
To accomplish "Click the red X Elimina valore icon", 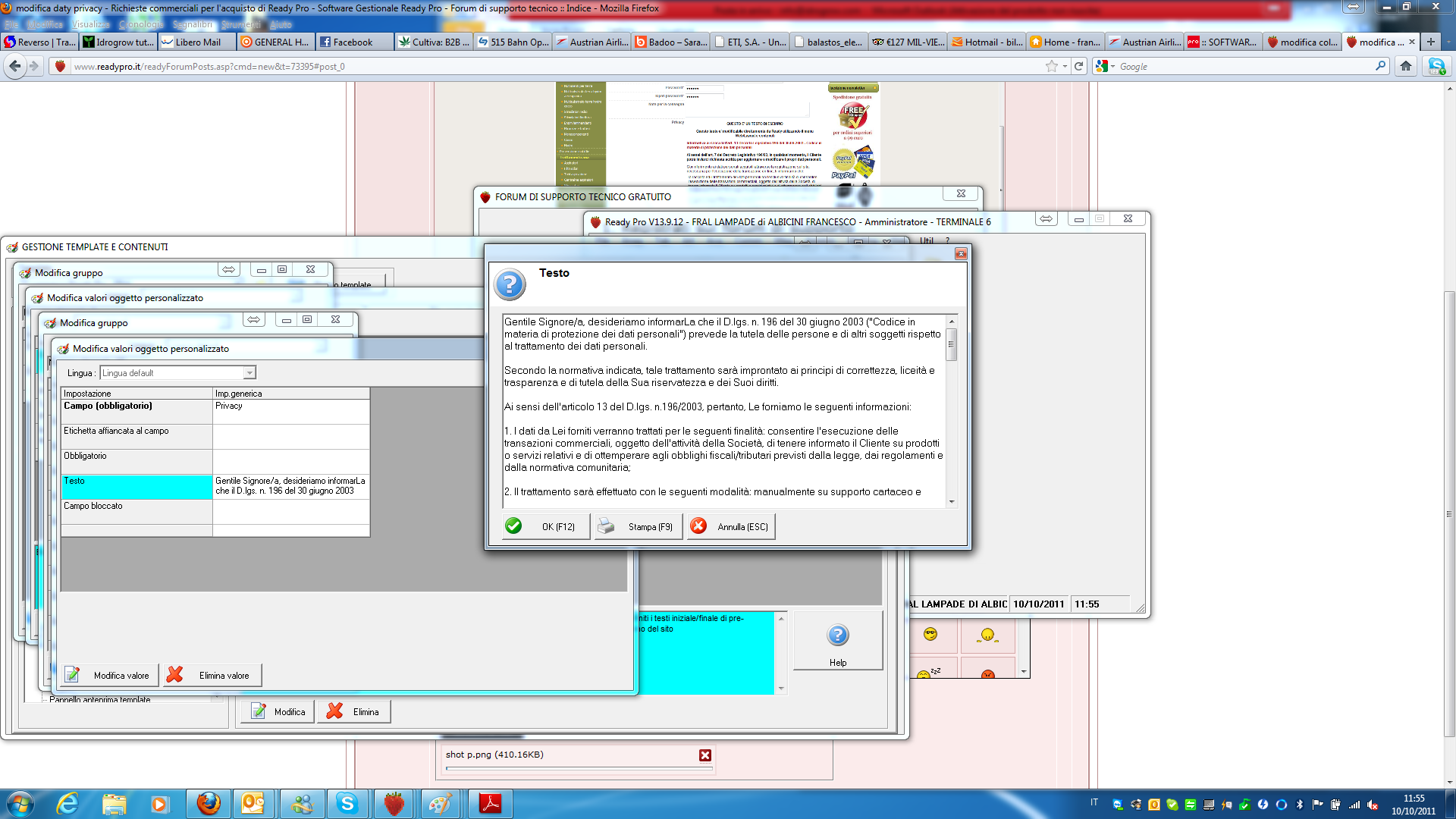I will (x=175, y=675).
